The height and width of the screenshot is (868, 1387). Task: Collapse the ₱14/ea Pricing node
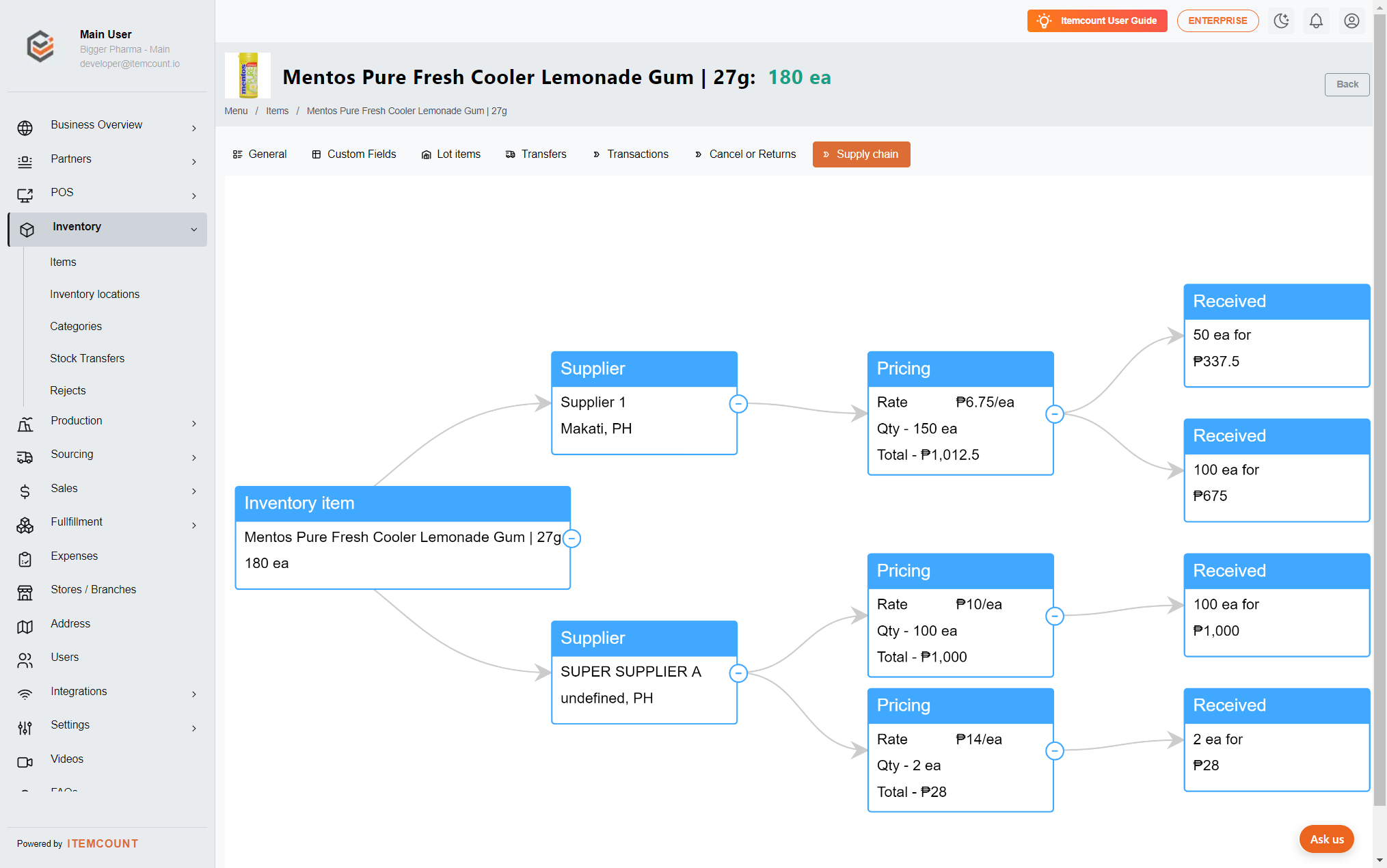tap(1055, 750)
